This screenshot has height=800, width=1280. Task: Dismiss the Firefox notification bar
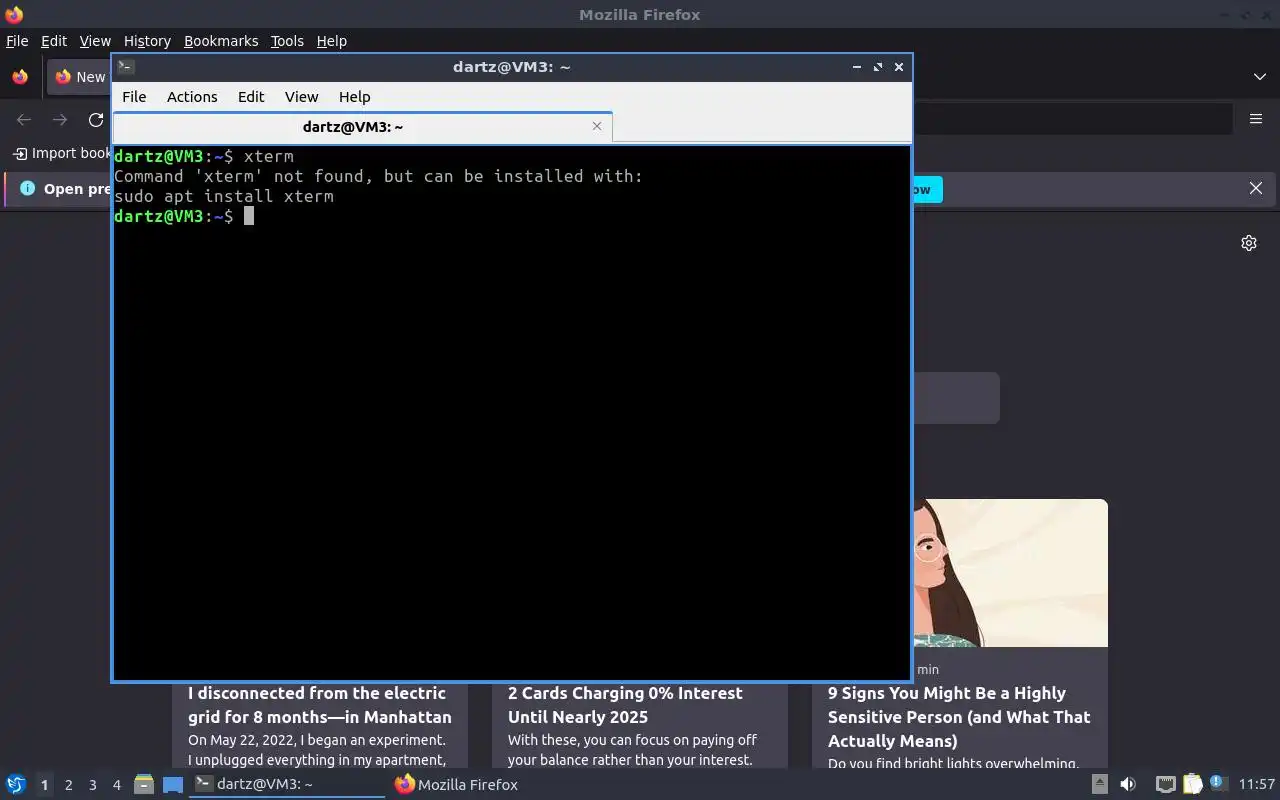[x=1256, y=188]
